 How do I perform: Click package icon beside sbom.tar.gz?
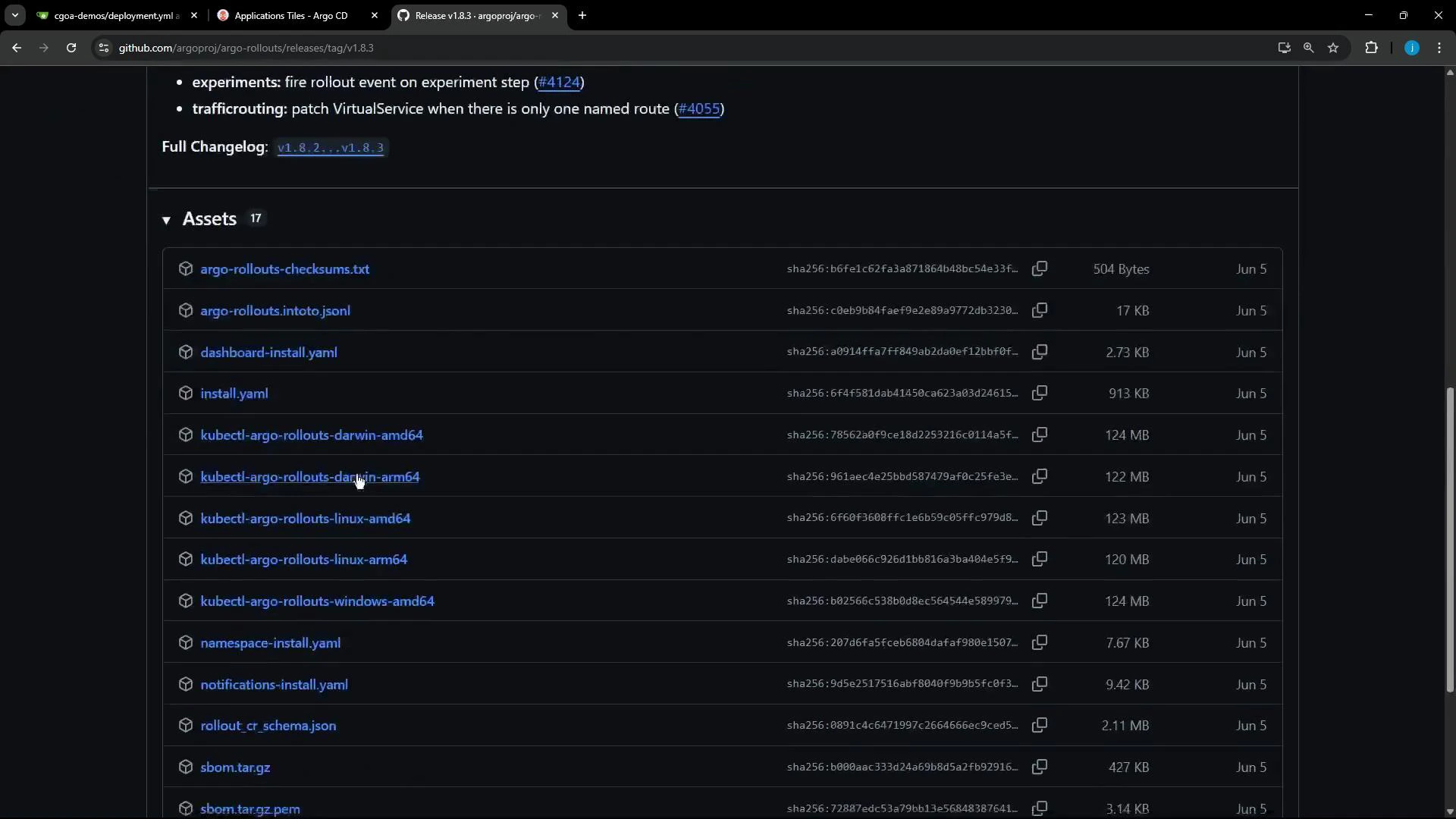(185, 767)
